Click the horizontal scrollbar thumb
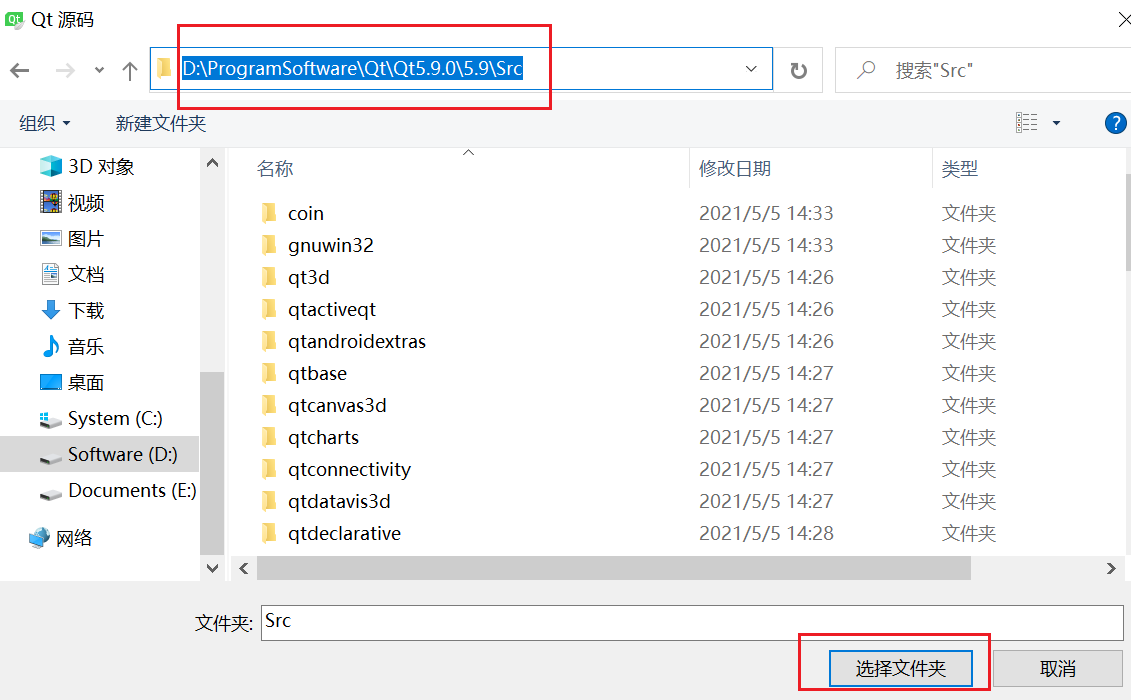This screenshot has width=1131, height=700. tap(614, 569)
